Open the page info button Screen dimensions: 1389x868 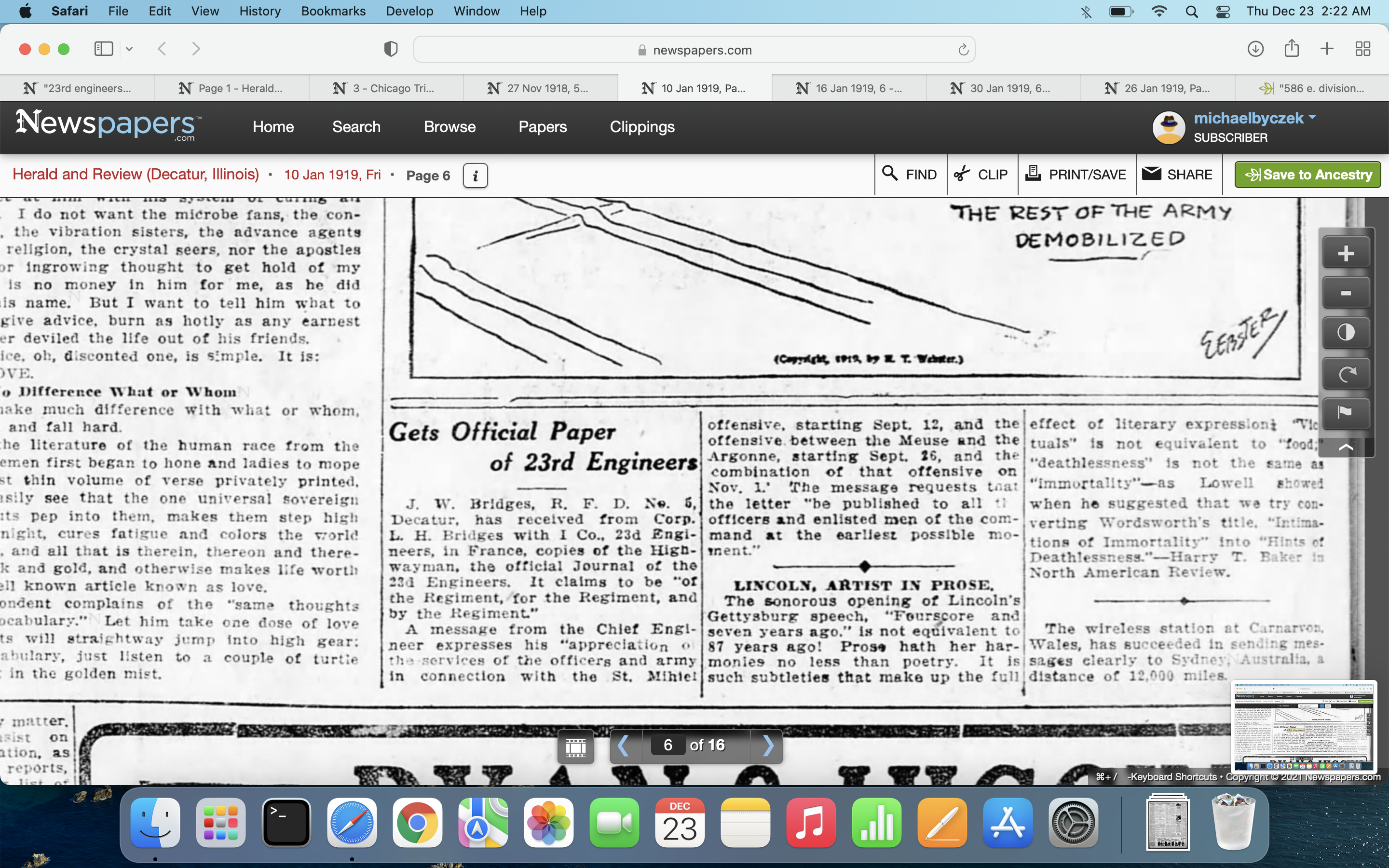tap(475, 176)
